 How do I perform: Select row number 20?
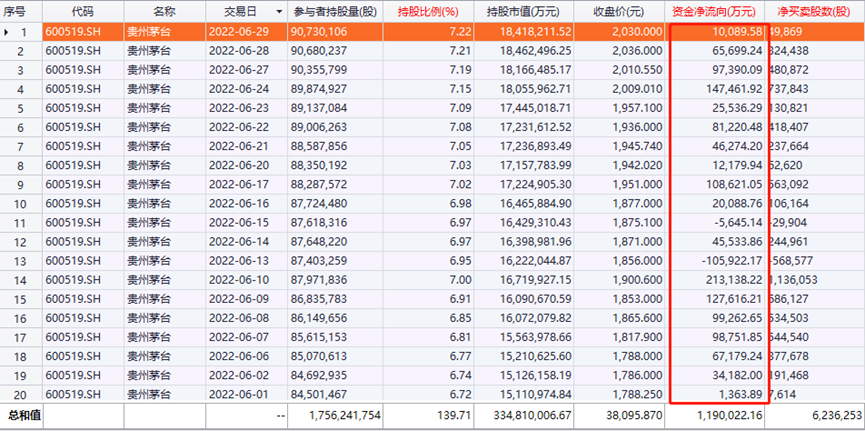(x=20, y=395)
